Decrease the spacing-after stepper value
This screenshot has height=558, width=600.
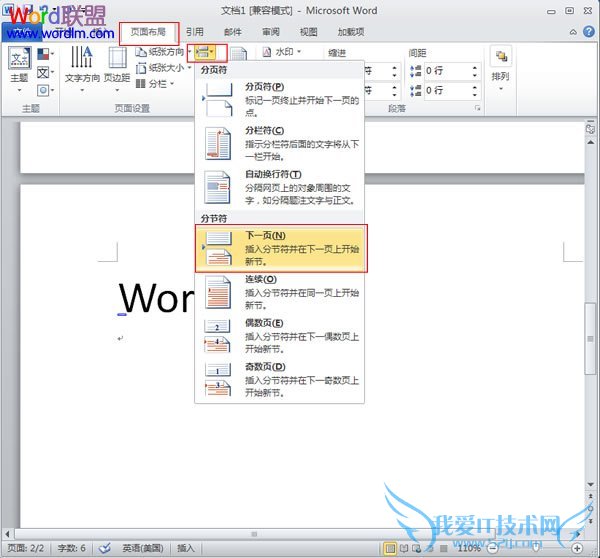474,94
